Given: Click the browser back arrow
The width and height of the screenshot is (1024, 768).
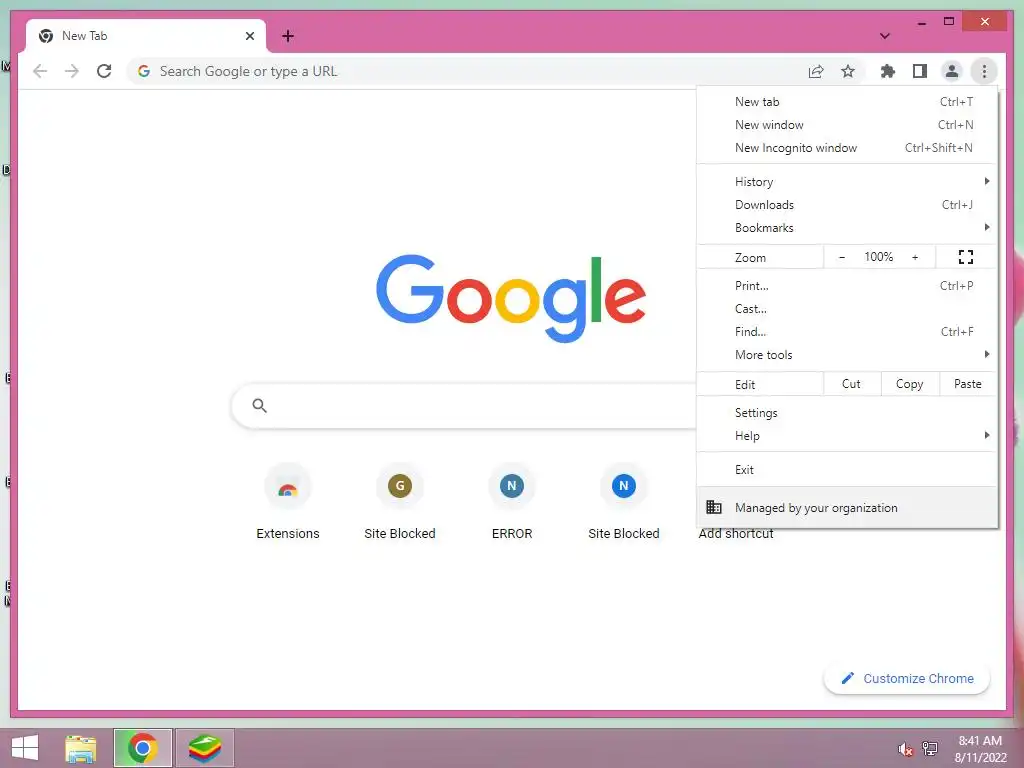Looking at the screenshot, I should click(x=40, y=71).
